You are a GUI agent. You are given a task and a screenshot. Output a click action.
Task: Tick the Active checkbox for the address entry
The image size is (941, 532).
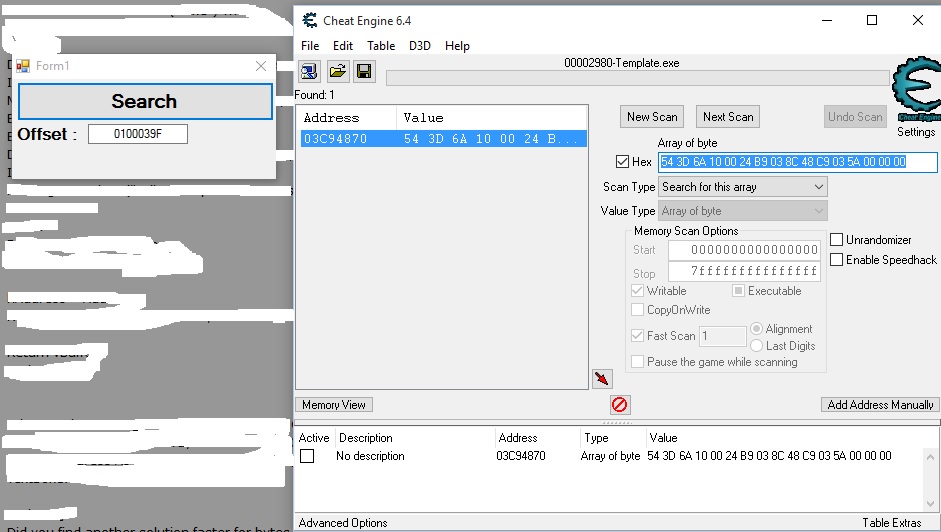point(308,456)
